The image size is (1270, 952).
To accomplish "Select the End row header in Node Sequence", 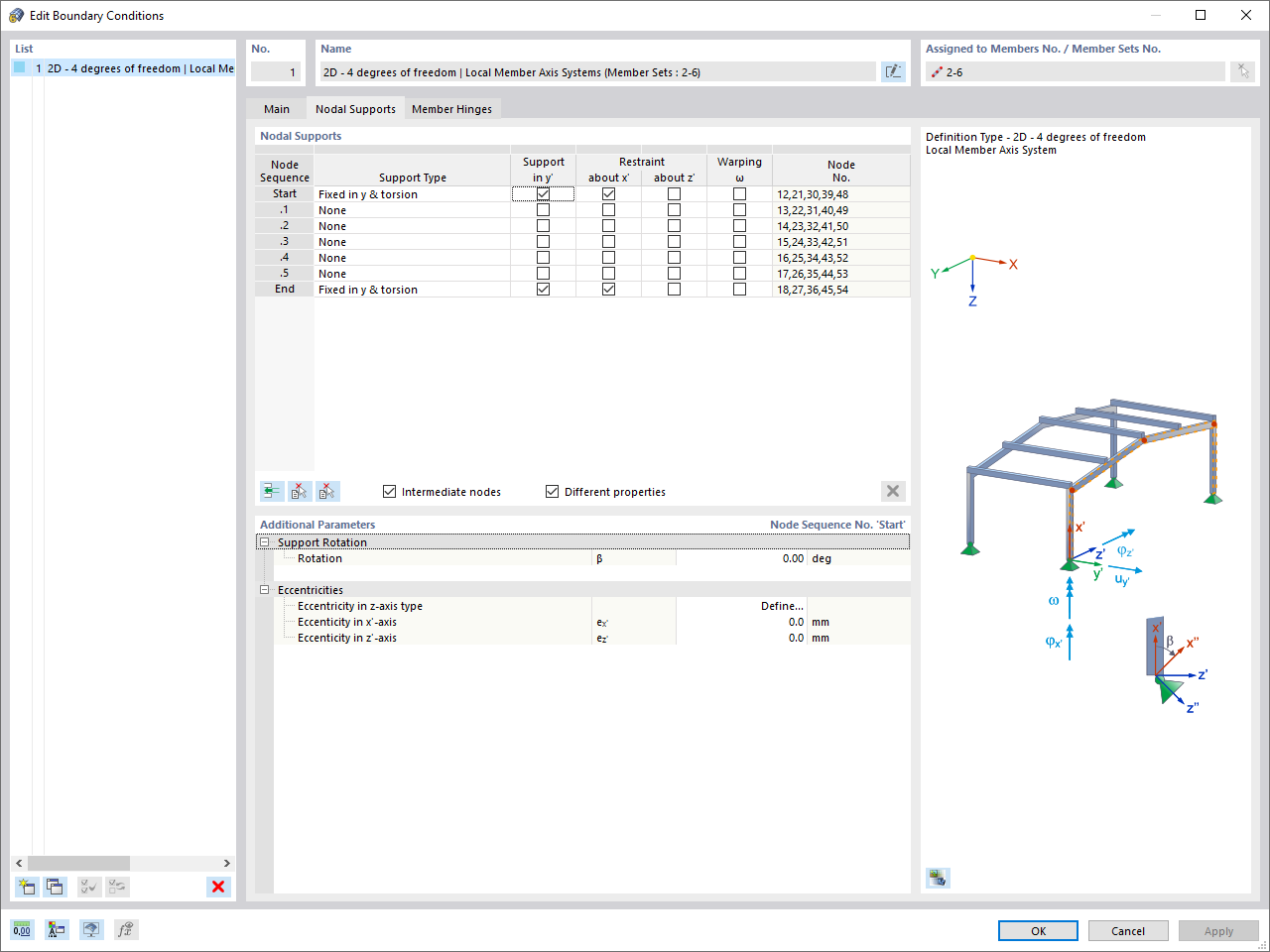I will coord(285,290).
